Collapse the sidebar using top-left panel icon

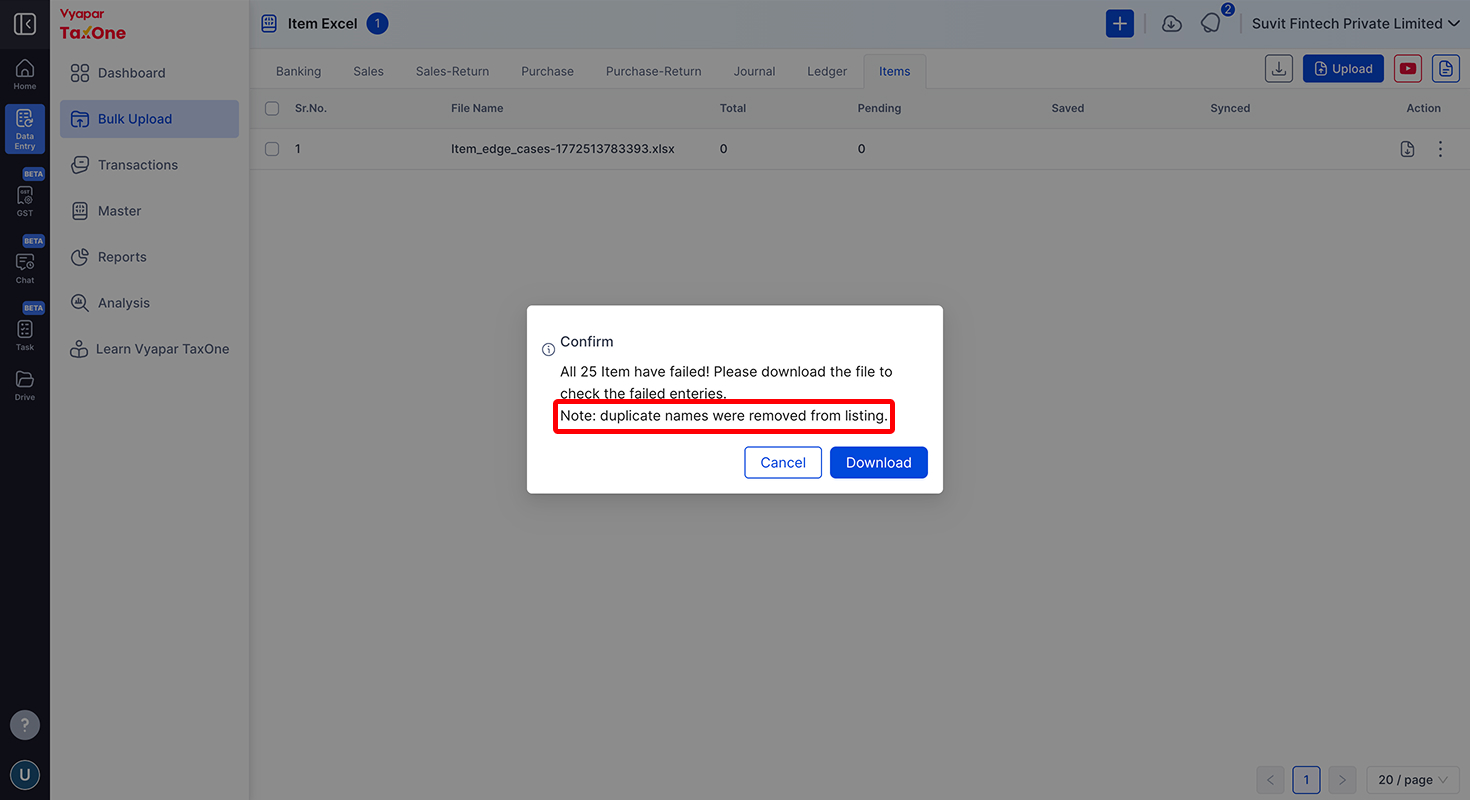[25, 24]
